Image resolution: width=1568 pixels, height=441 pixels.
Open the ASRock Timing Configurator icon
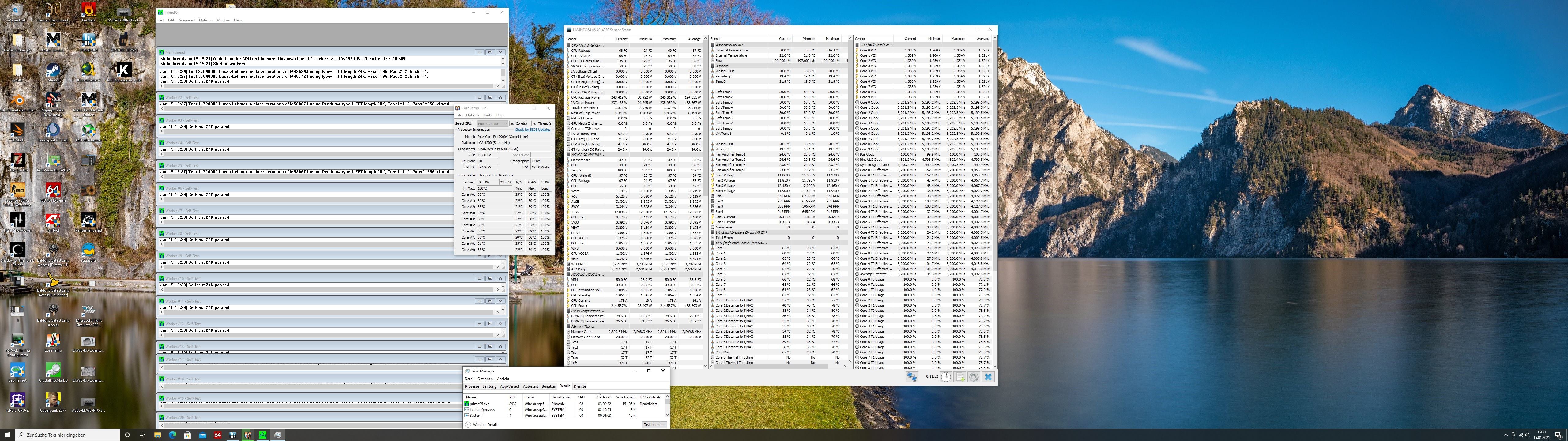17,344
